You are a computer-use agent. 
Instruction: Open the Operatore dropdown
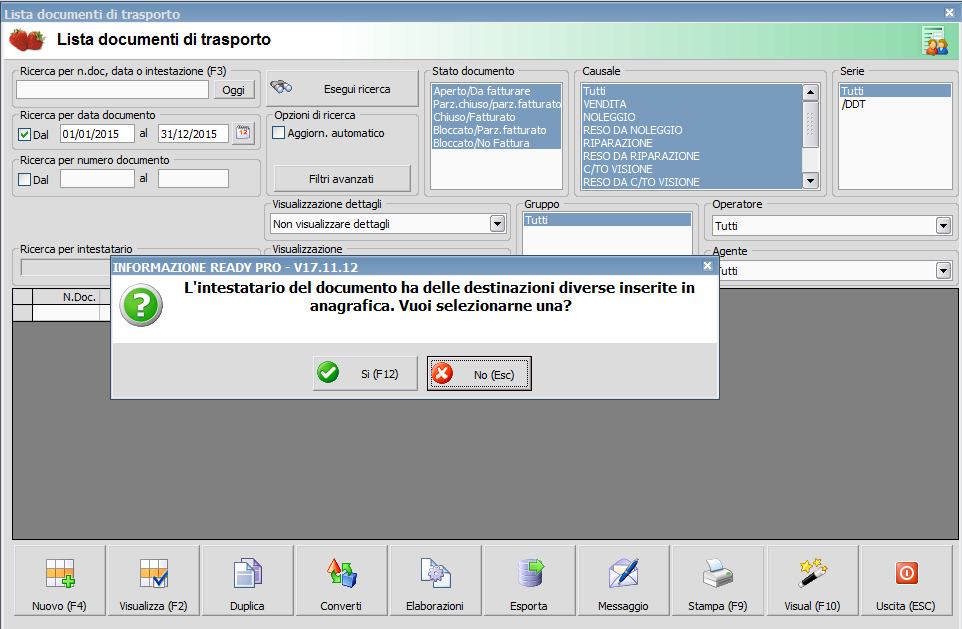(x=944, y=226)
